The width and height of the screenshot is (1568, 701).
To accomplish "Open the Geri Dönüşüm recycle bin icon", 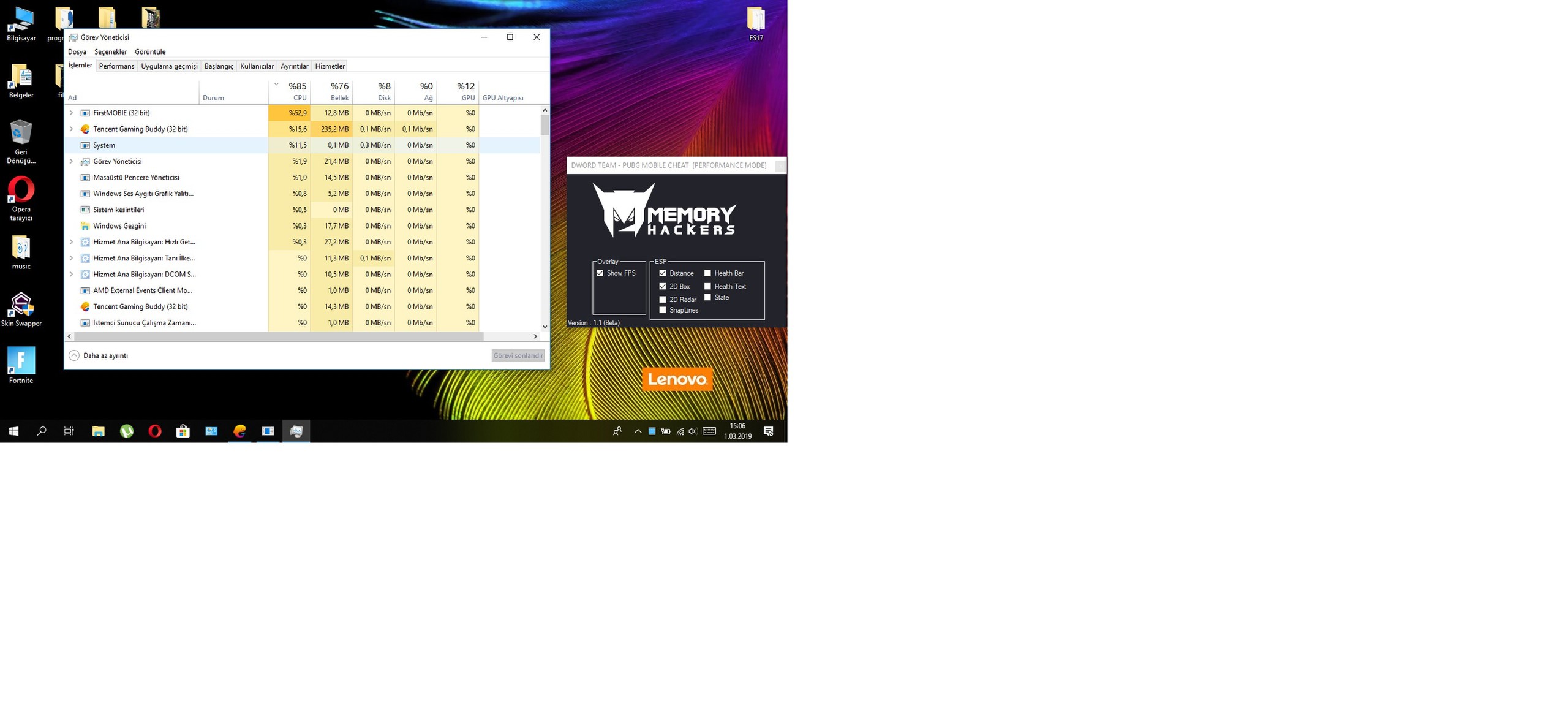I will (x=21, y=142).
